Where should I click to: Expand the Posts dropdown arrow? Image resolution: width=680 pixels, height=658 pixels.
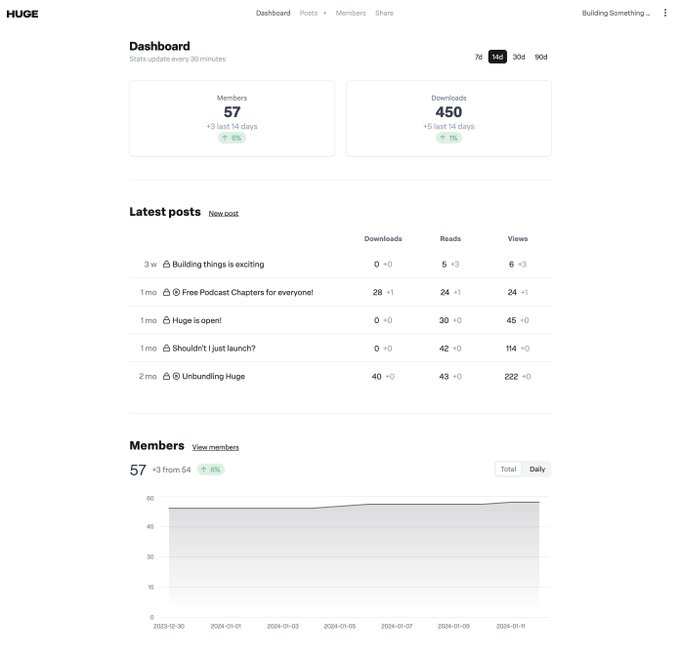324,13
